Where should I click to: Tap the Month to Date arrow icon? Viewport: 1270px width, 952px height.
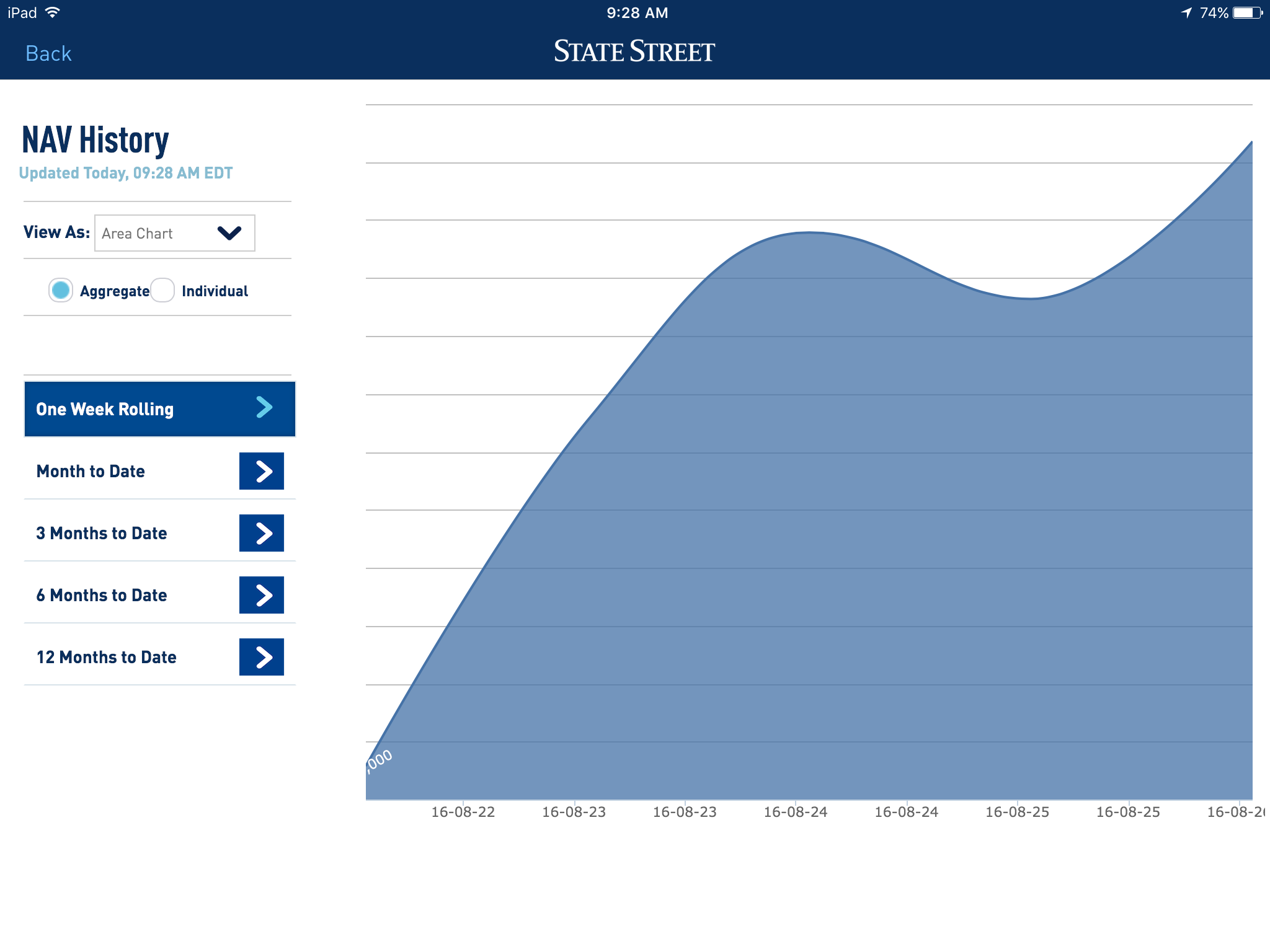(261, 471)
